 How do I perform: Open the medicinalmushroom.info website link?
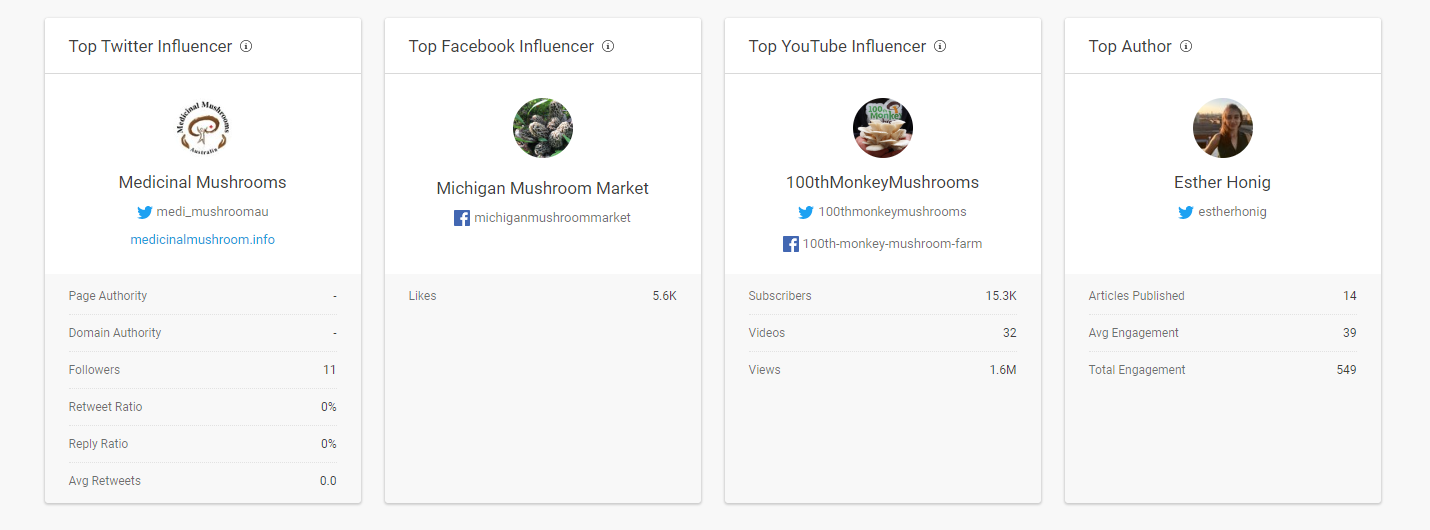(x=203, y=240)
